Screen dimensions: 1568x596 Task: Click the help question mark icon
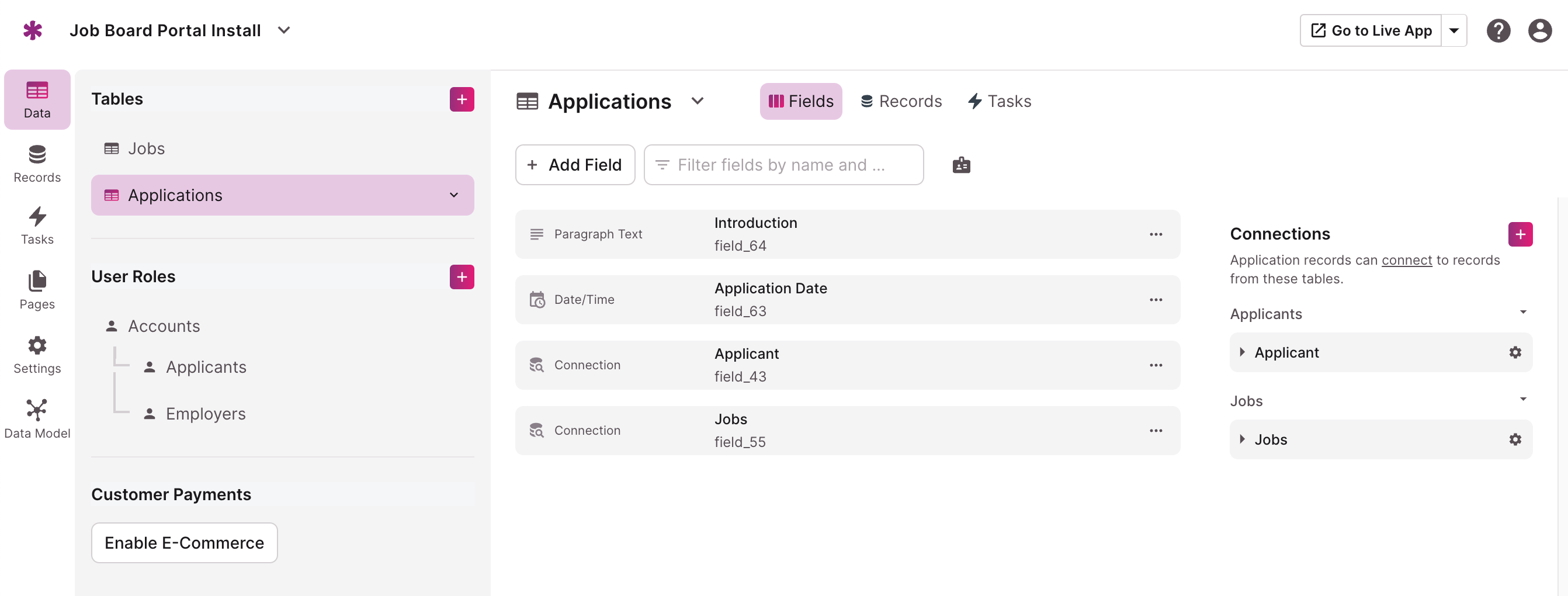[x=1498, y=30]
